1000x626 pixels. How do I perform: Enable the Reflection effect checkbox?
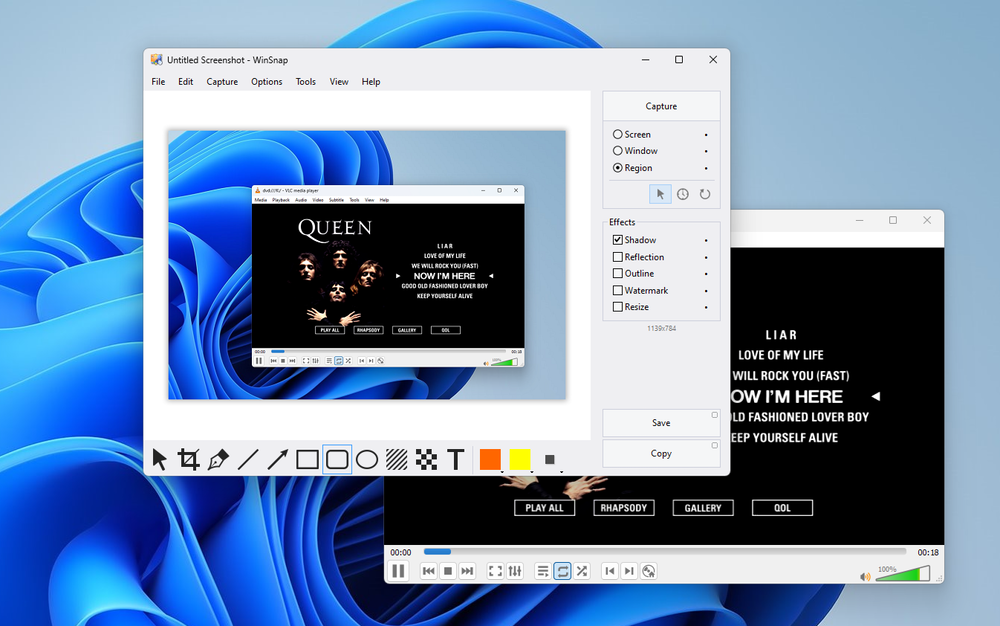tap(618, 257)
